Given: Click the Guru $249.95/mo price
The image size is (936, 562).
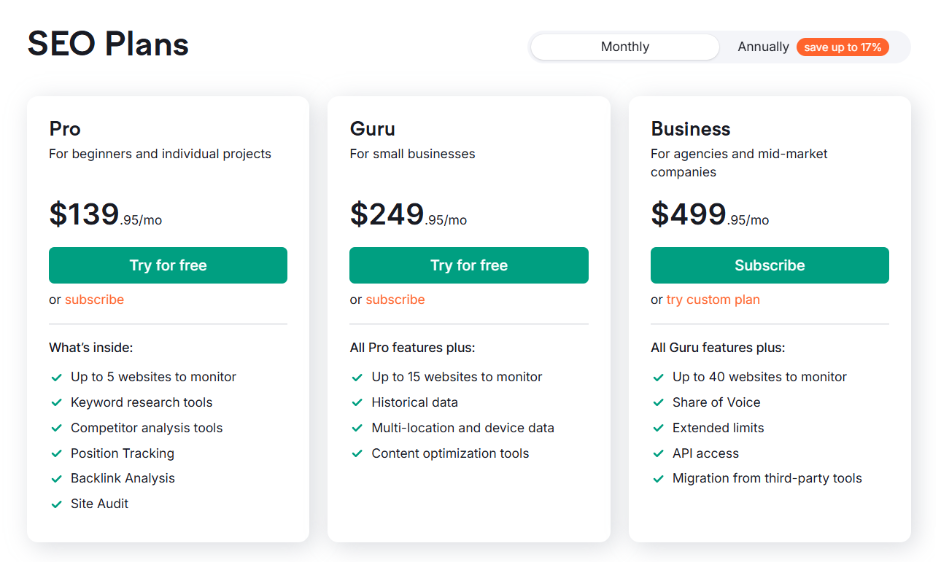Looking at the screenshot, I should (408, 215).
